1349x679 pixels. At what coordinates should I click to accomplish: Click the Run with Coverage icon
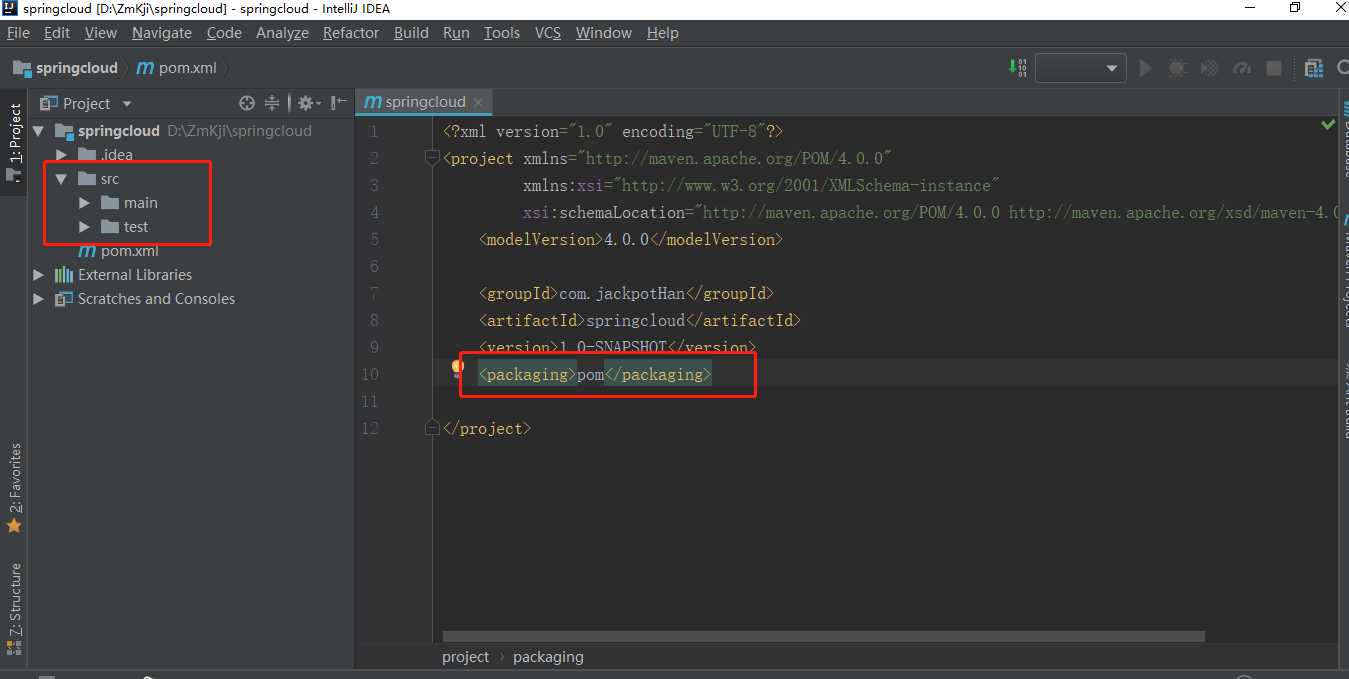[1210, 68]
